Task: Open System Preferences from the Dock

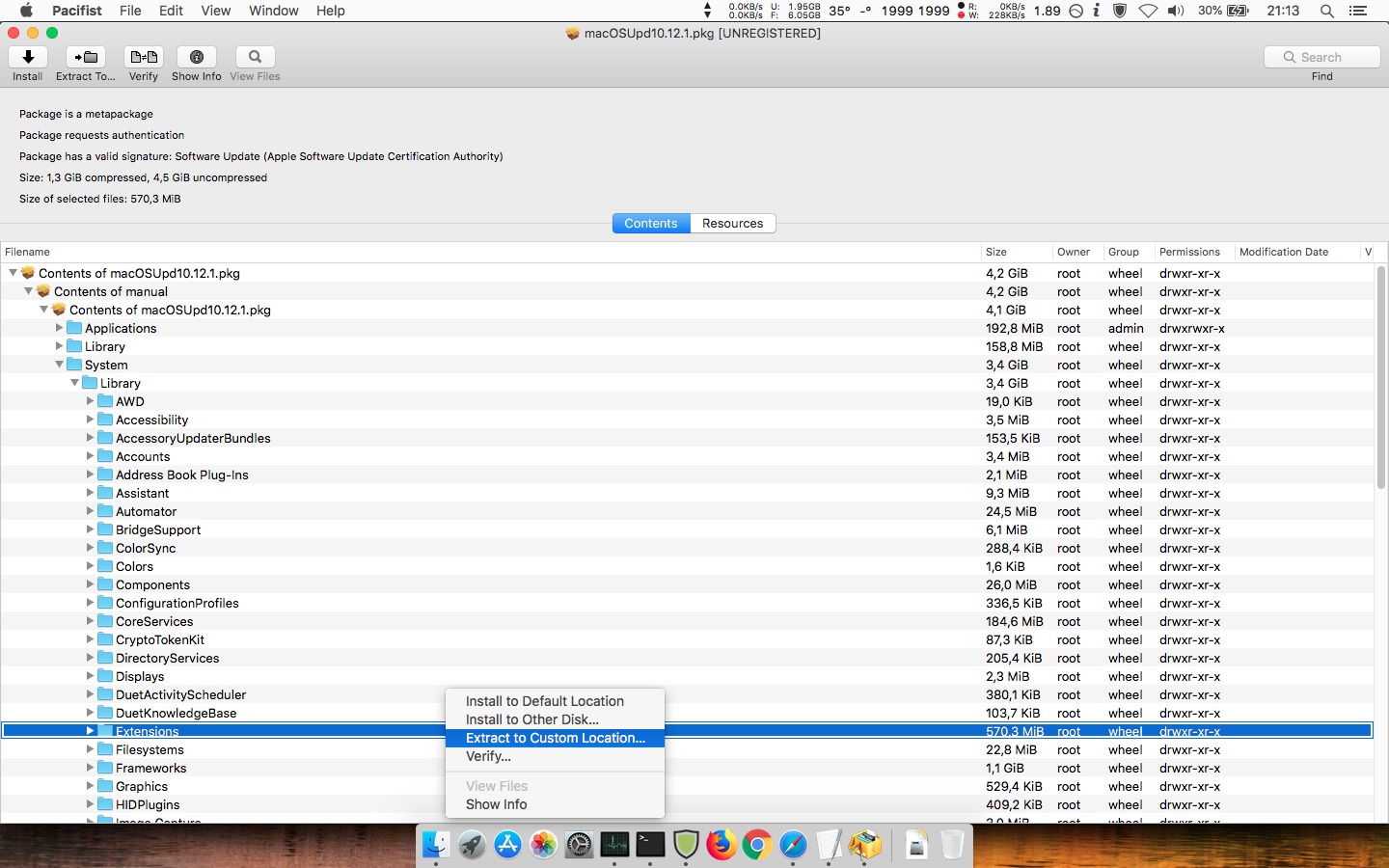Action: 579,845
